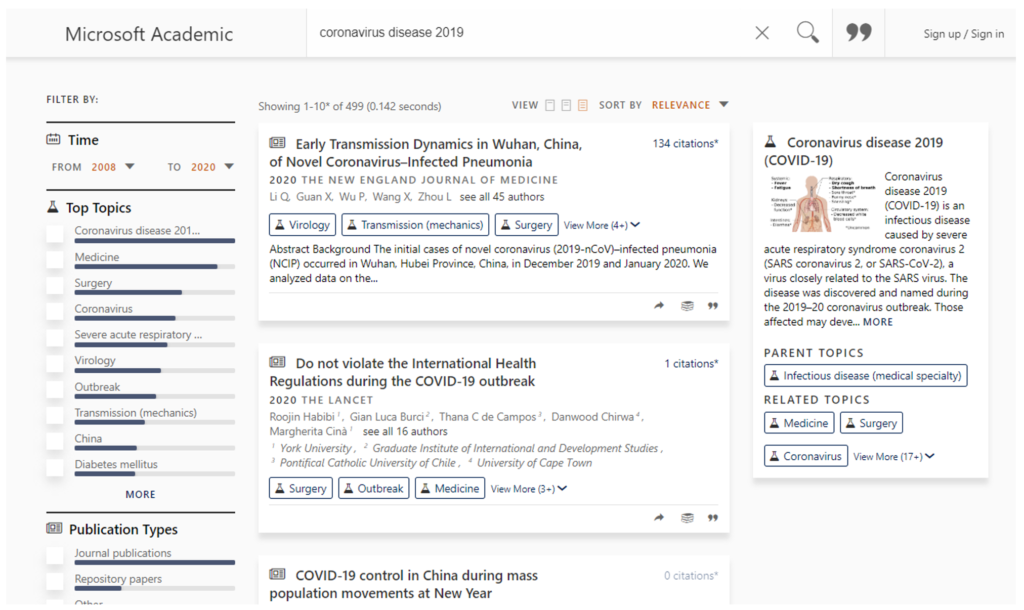1024x610 pixels.
Task: Click Sign up / Sign in
Action: pyautogui.click(x=963, y=32)
